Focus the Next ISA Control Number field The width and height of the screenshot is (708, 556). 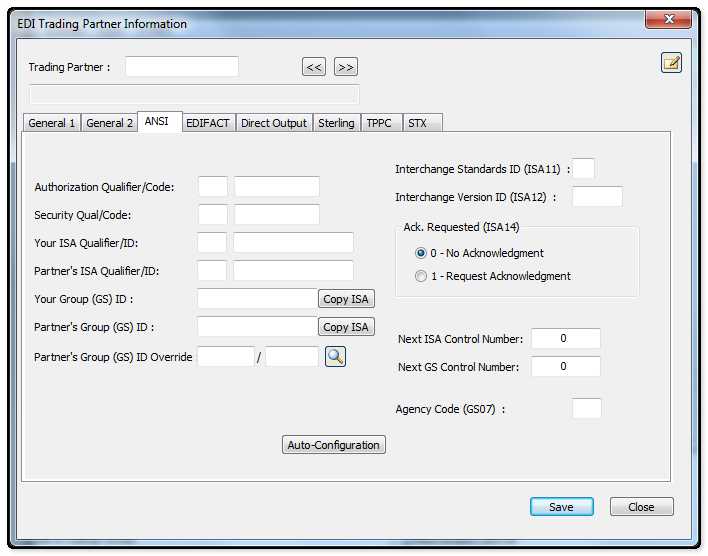(x=565, y=339)
